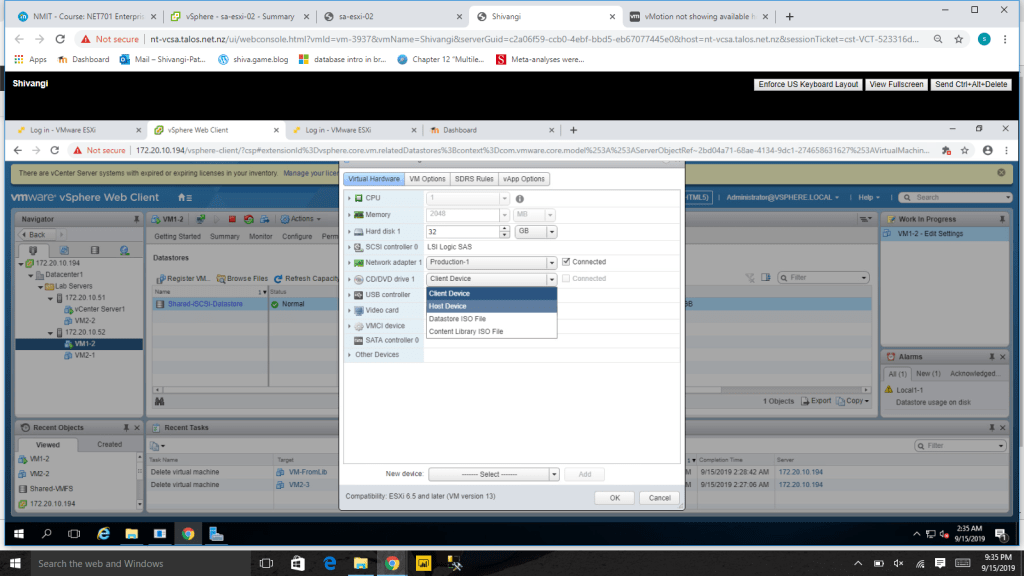
Task: Pin the Navigator panel
Action: point(136,219)
